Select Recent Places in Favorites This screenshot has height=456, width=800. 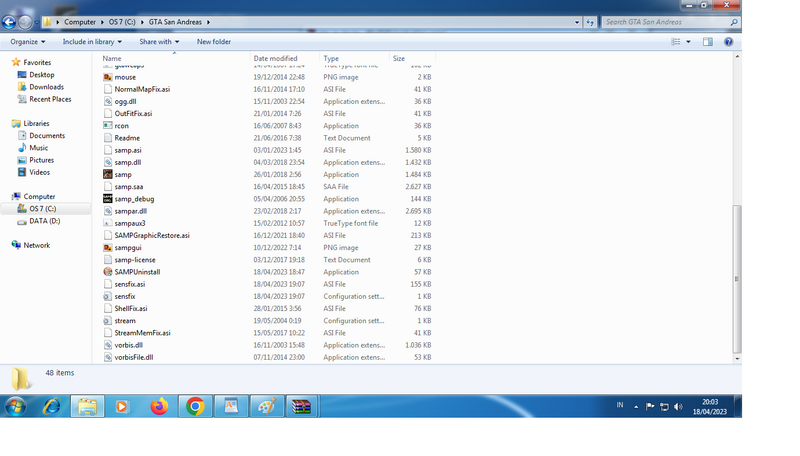50,99
